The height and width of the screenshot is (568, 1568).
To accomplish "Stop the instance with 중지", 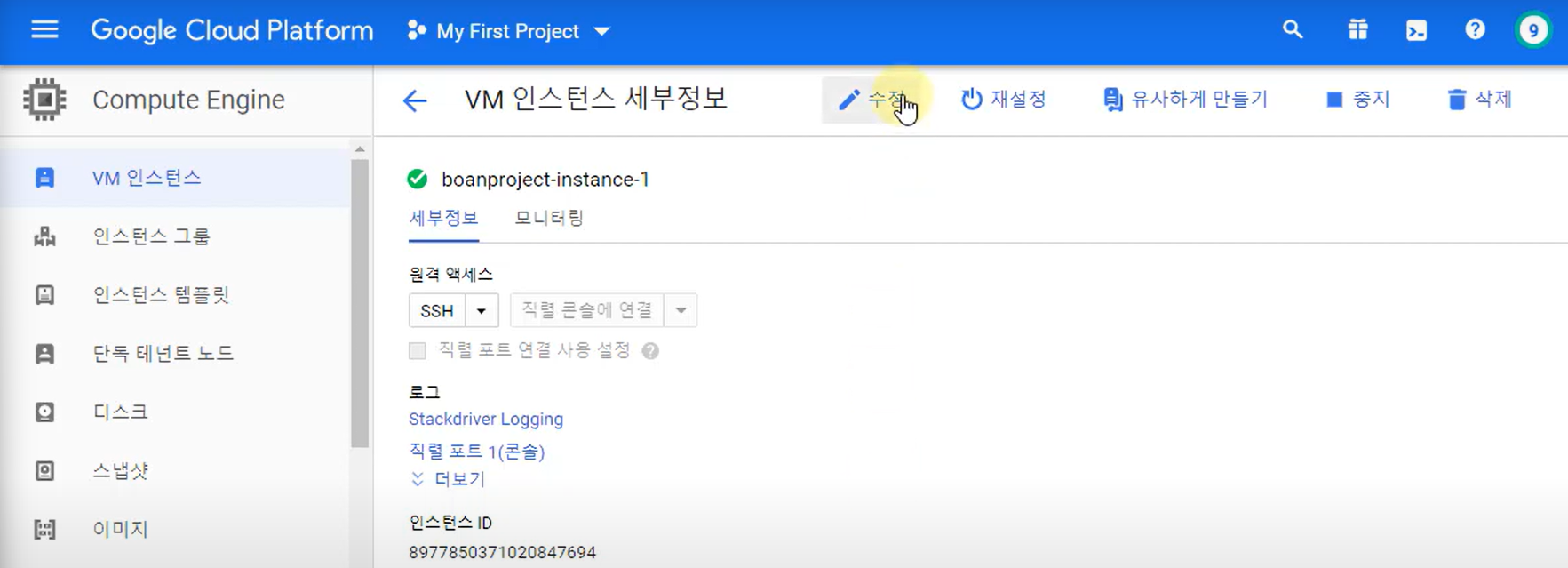I will pos(1357,100).
